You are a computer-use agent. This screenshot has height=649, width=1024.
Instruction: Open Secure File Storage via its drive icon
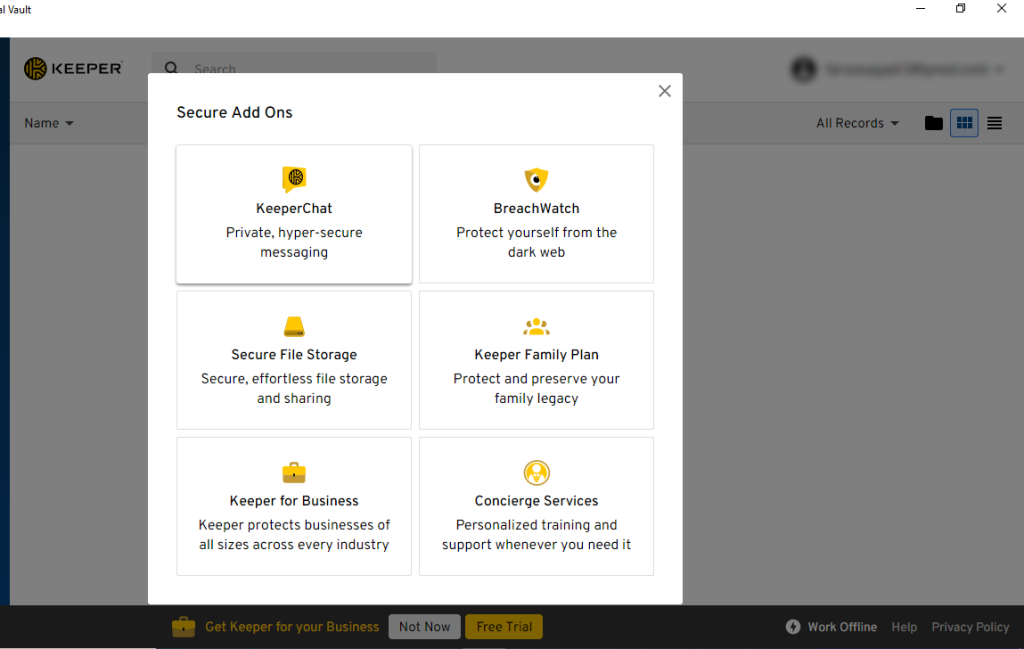(293, 326)
